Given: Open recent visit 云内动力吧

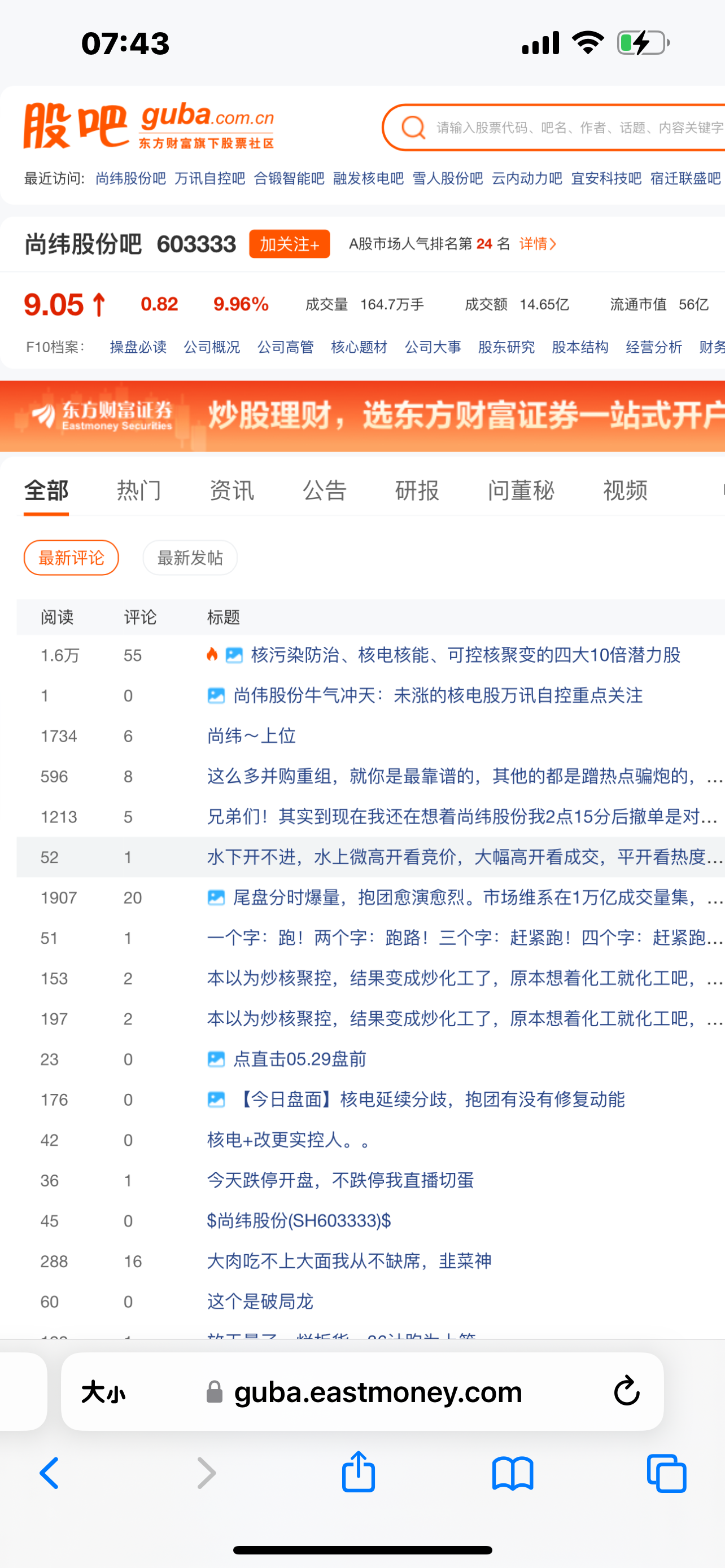Looking at the screenshot, I should [527, 178].
